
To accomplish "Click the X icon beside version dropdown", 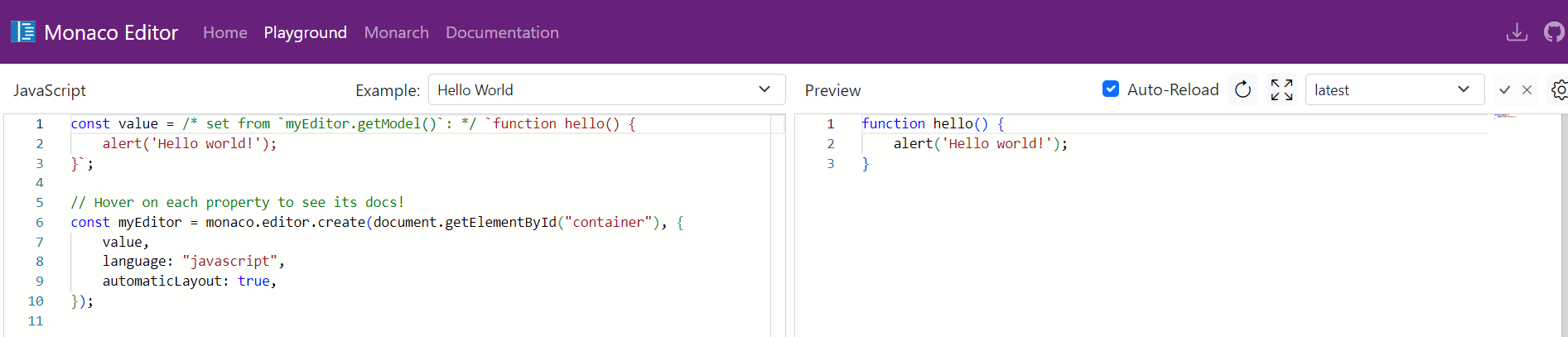I will click(x=1527, y=89).
